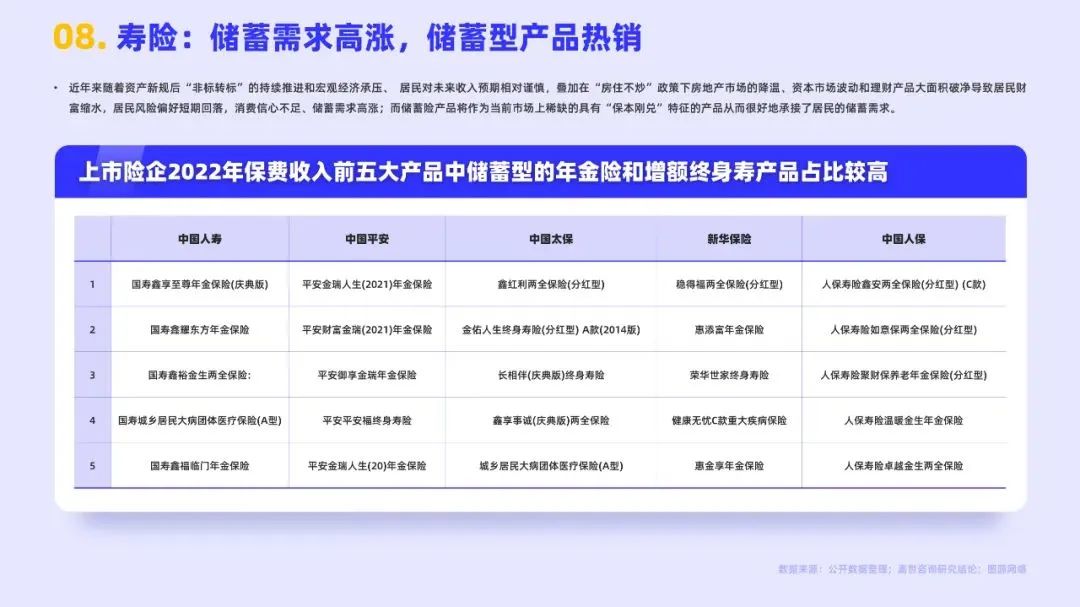Click the cell "平安御享金瑞年金保险"
1080x607 pixels.
click(x=367, y=375)
